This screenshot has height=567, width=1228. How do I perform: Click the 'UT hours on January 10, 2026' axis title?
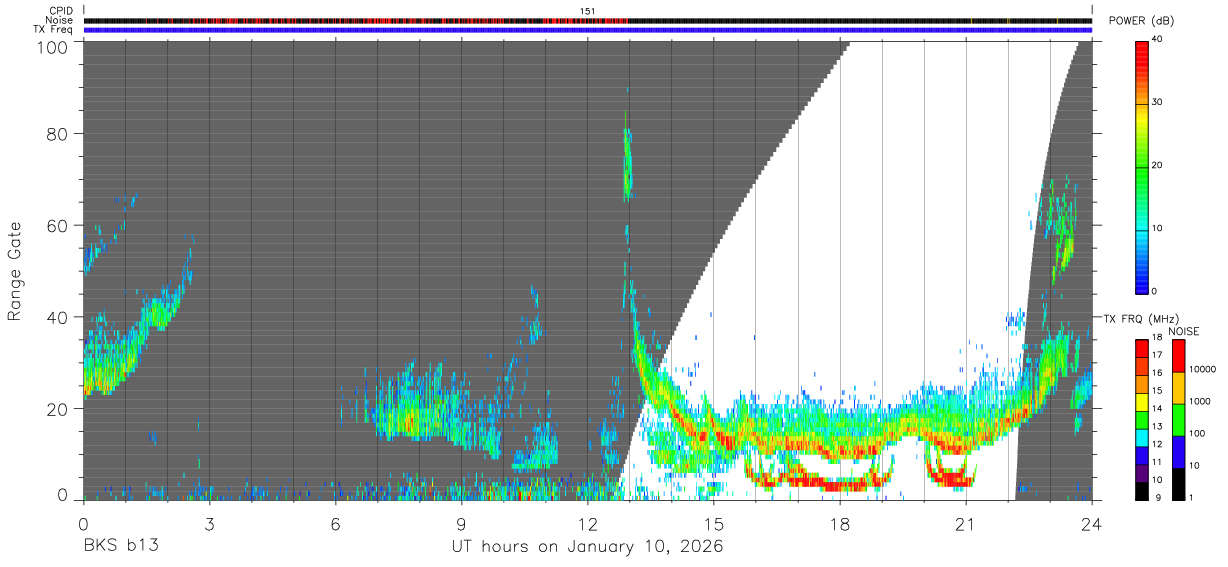point(587,547)
